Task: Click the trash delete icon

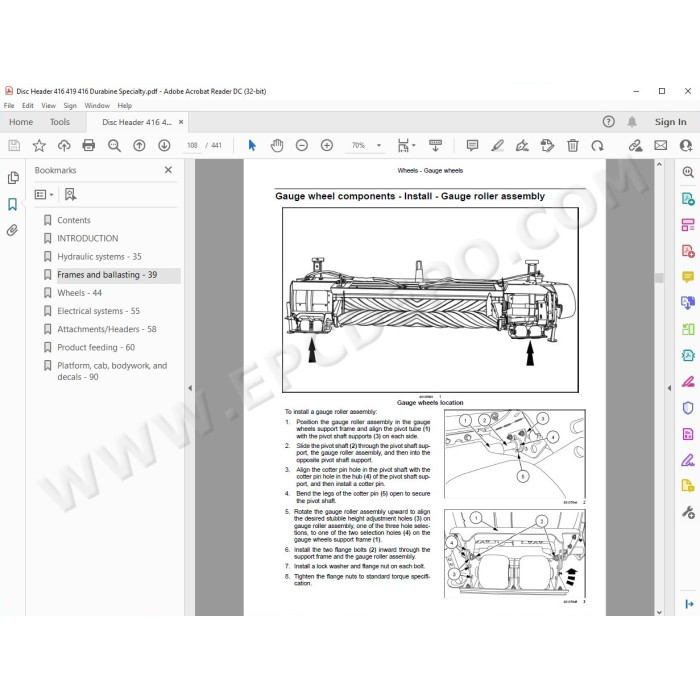Action: [572, 145]
